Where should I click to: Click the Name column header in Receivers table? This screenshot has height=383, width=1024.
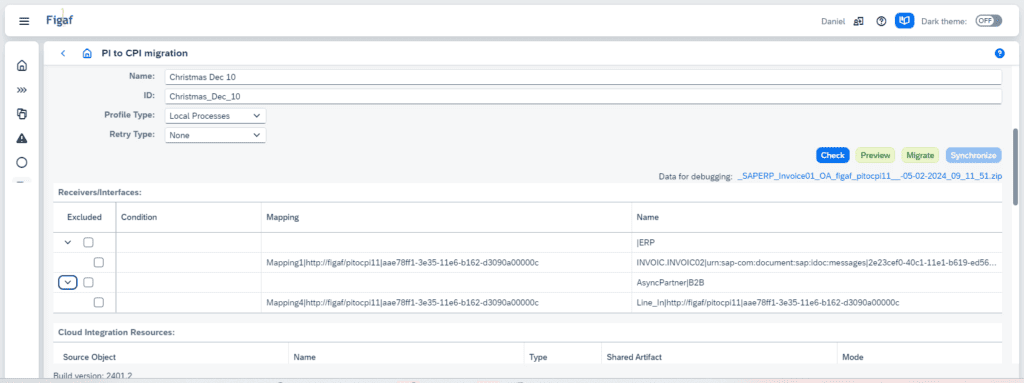(817, 217)
